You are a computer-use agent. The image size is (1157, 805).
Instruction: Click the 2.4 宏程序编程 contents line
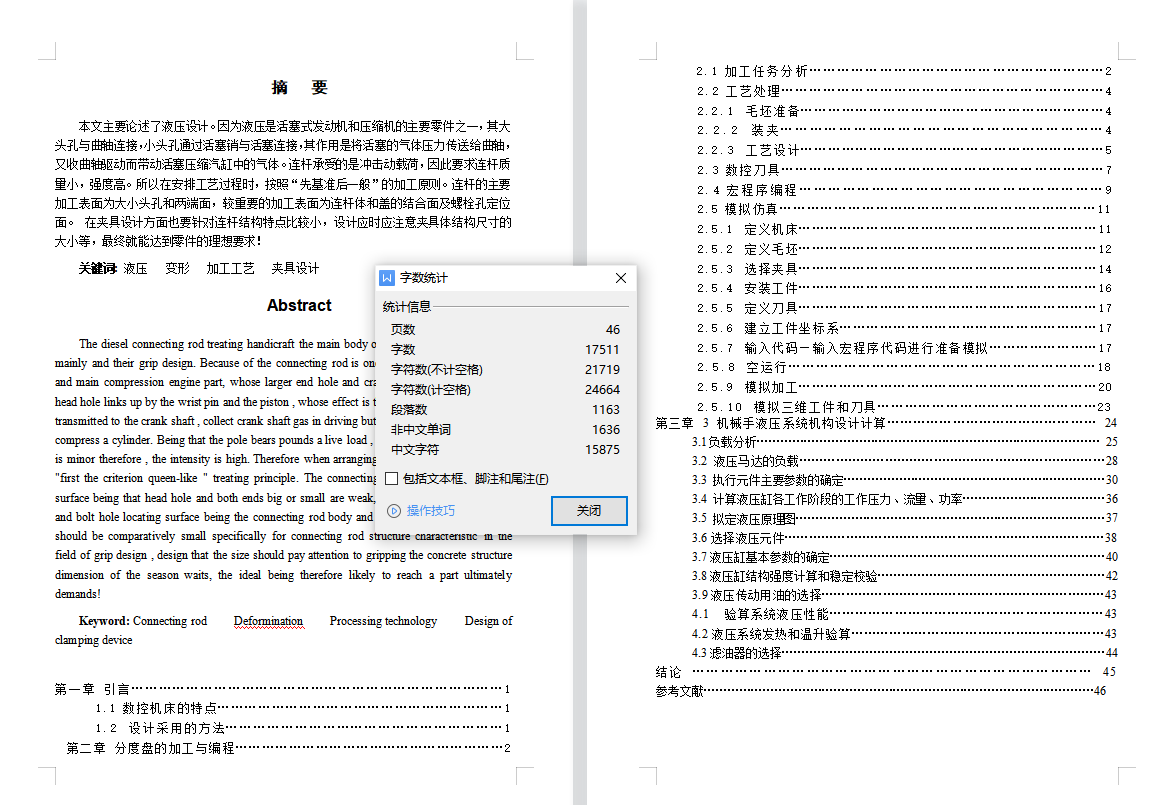coord(746,189)
